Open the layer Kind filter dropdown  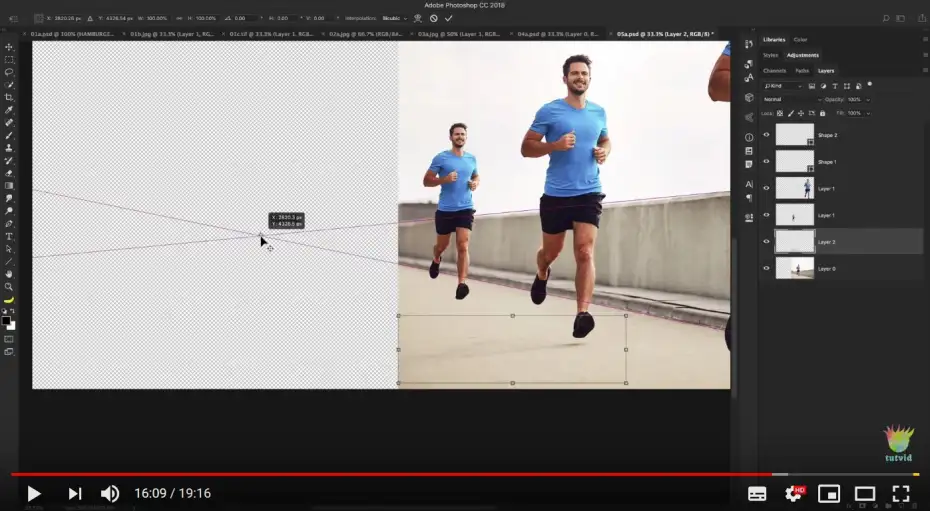pos(783,86)
